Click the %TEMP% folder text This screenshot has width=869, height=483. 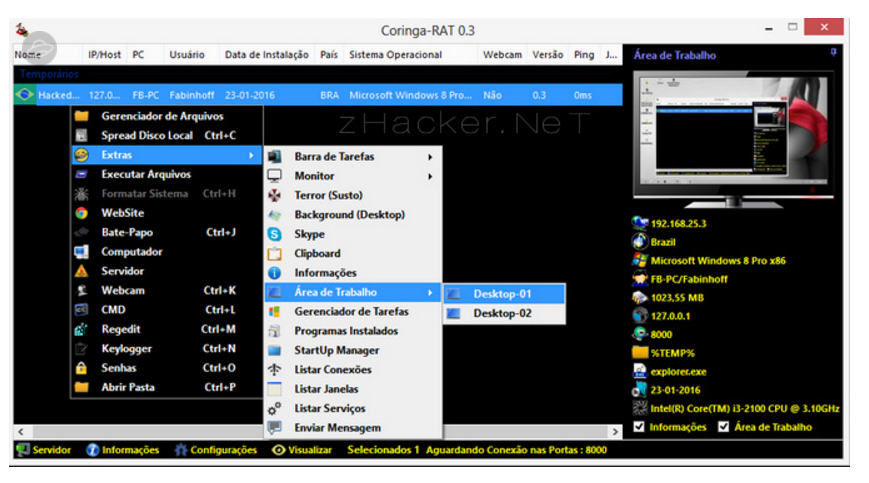coord(672,353)
